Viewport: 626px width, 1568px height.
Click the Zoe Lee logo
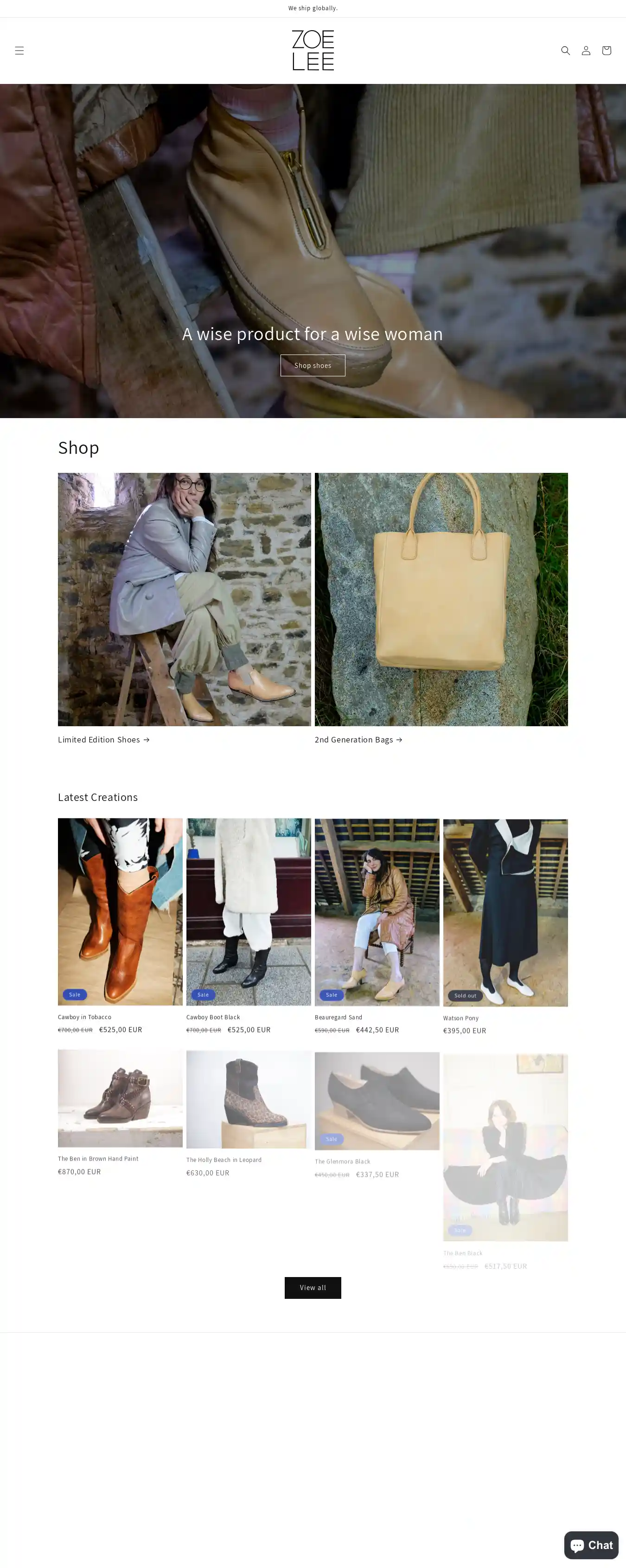point(313,51)
